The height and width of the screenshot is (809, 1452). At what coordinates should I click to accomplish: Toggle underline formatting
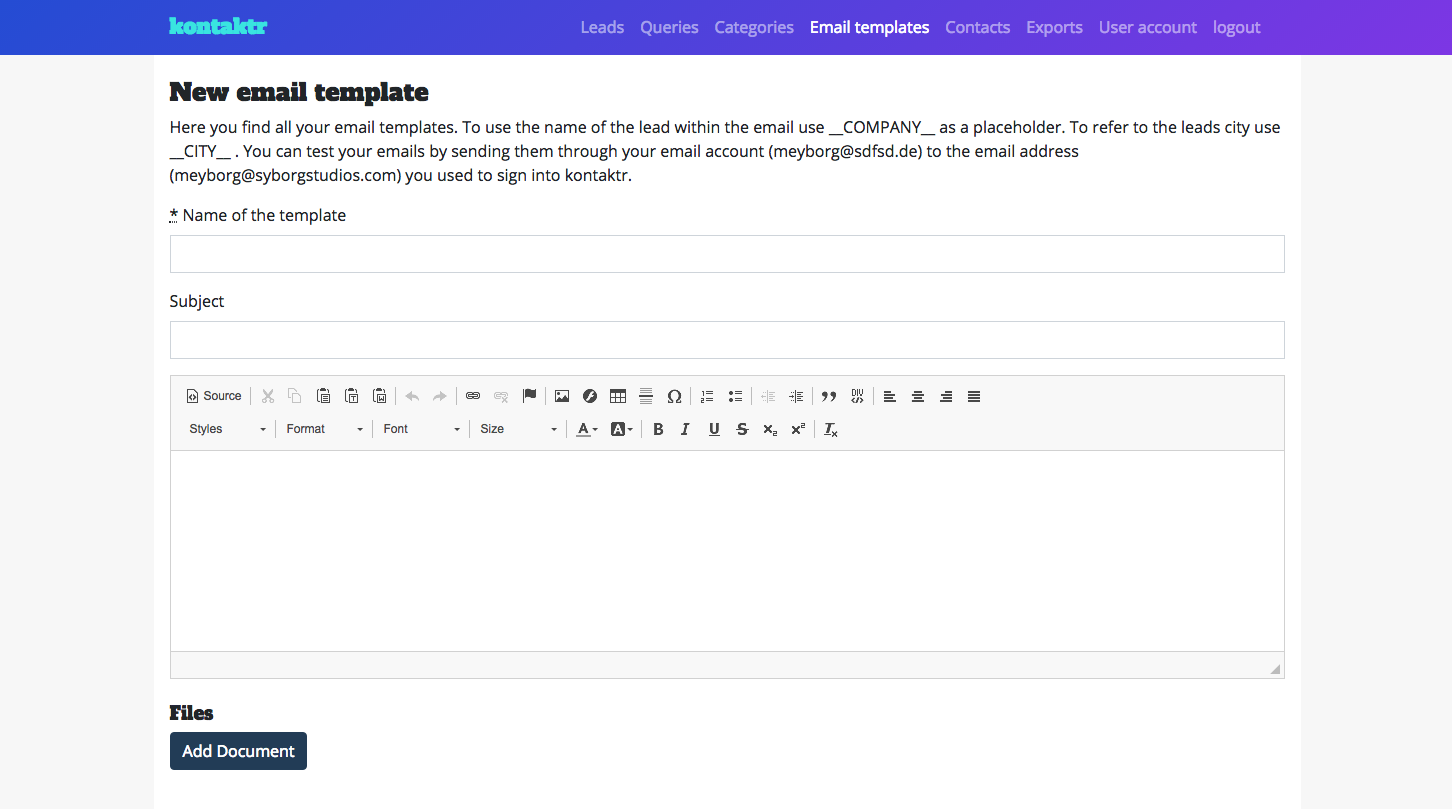[x=714, y=429]
